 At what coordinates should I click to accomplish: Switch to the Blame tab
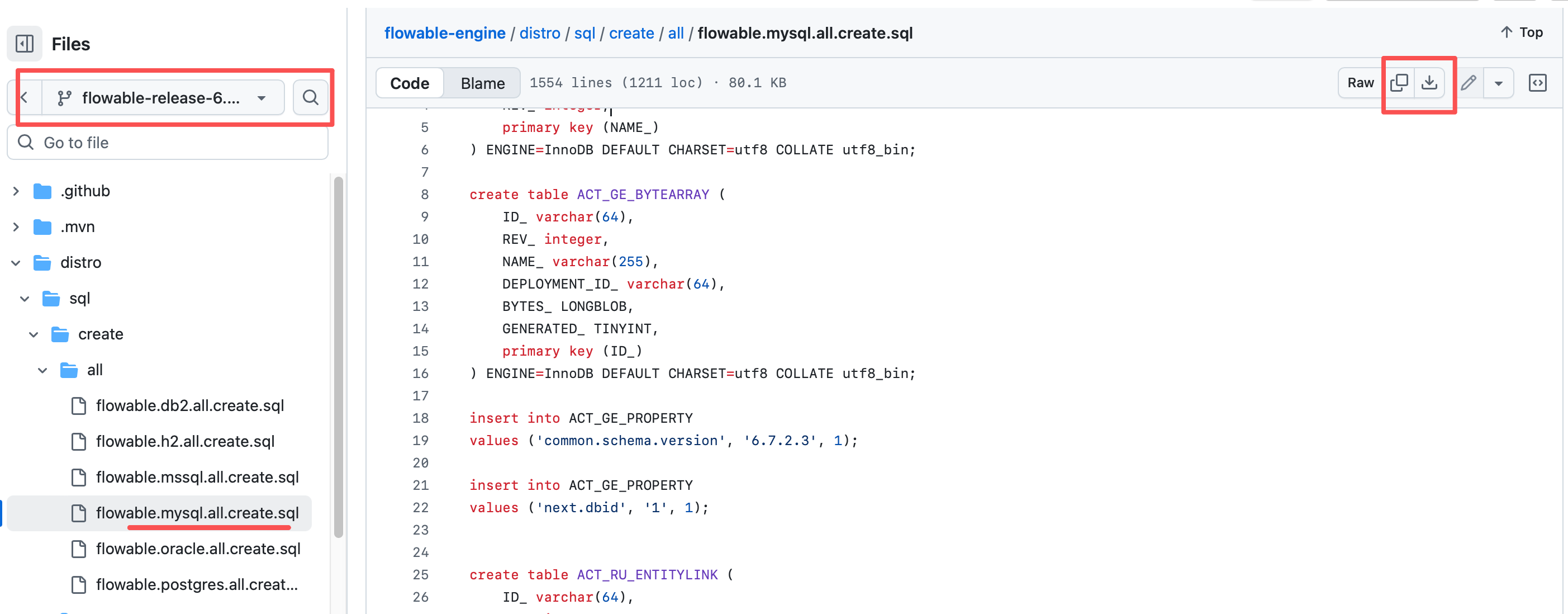pos(482,83)
